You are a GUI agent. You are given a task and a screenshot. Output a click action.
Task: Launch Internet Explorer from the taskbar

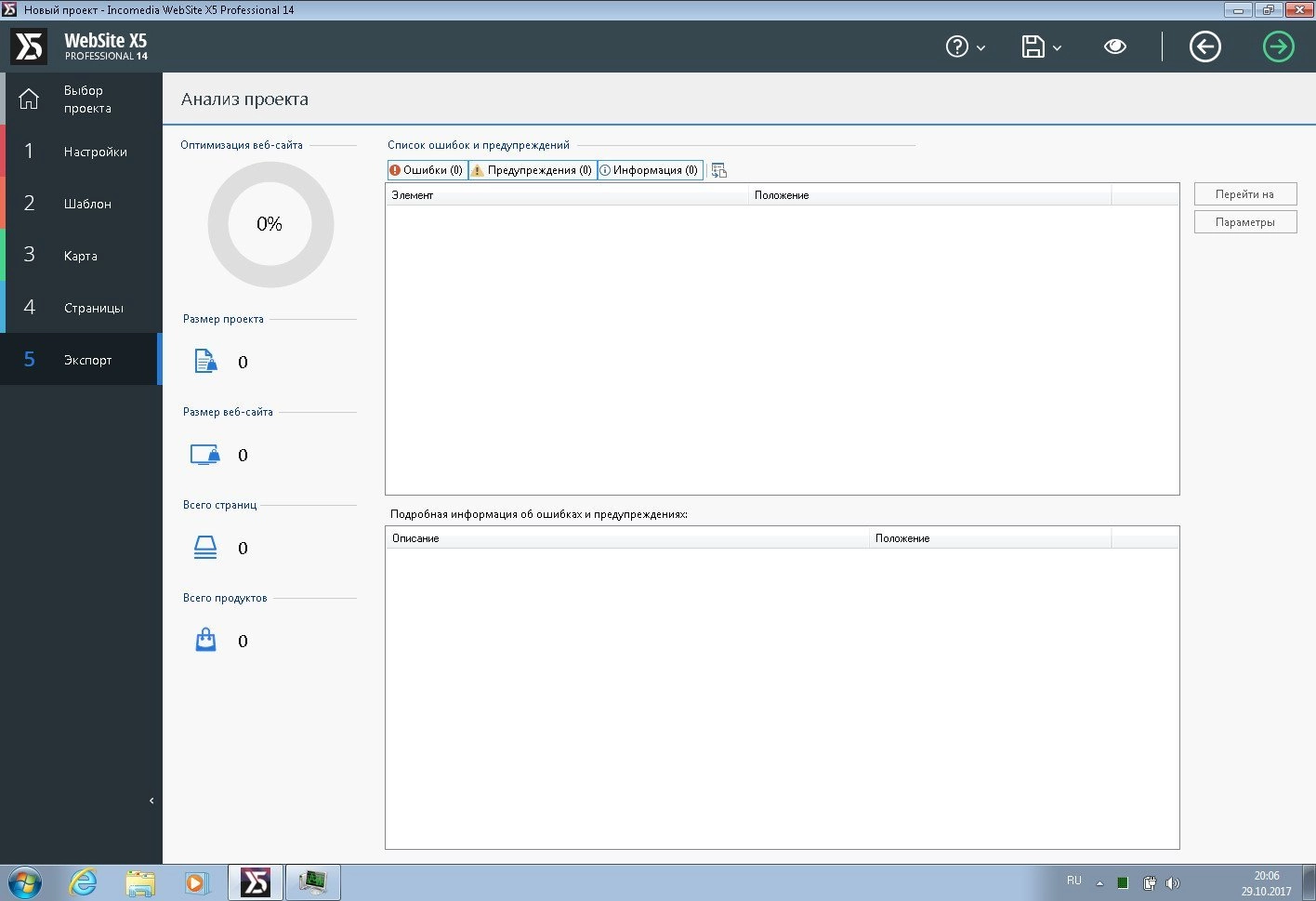point(84,882)
